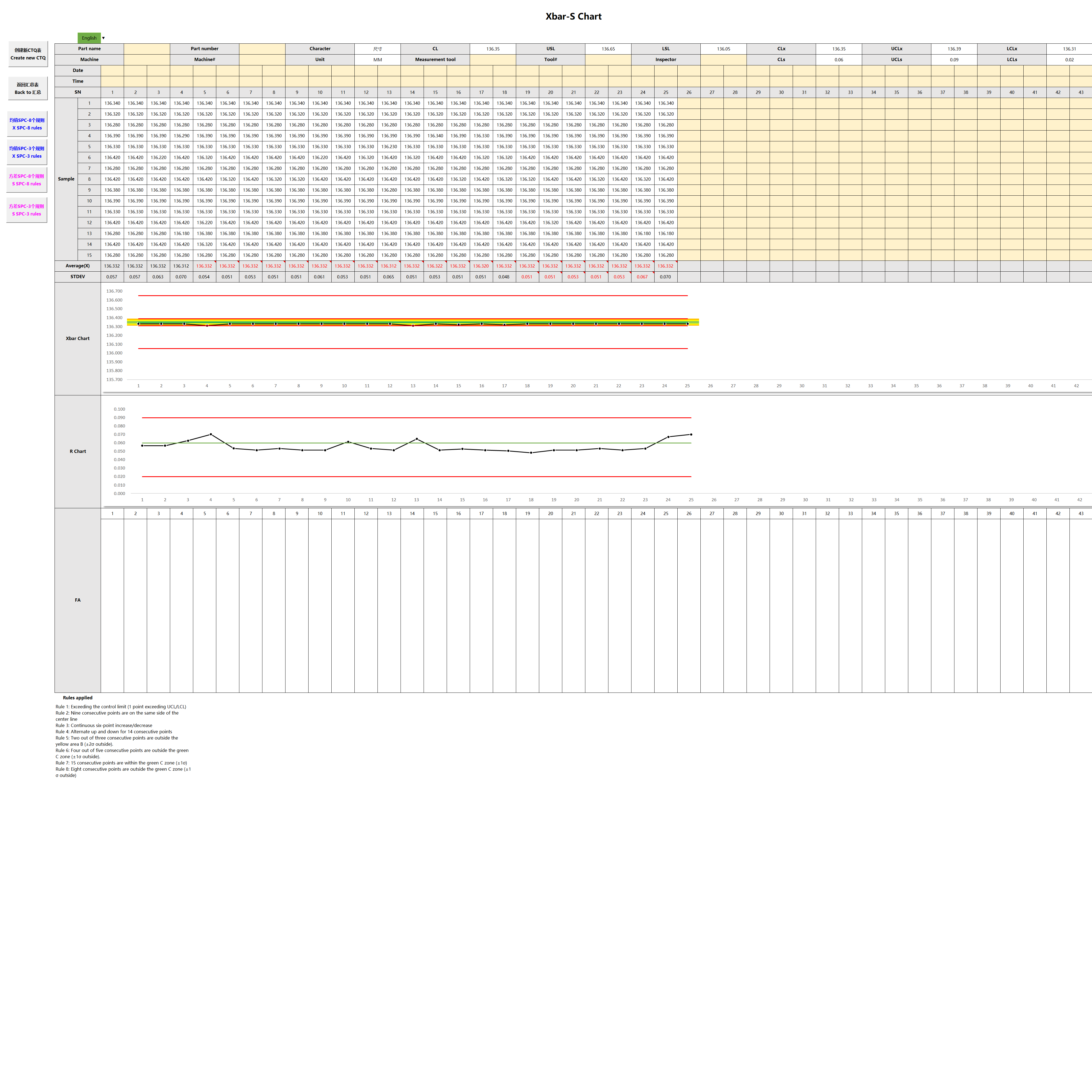The width and height of the screenshot is (1092, 1092).
Task: Select the empty Measurement tool input cell
Action: (493, 59)
